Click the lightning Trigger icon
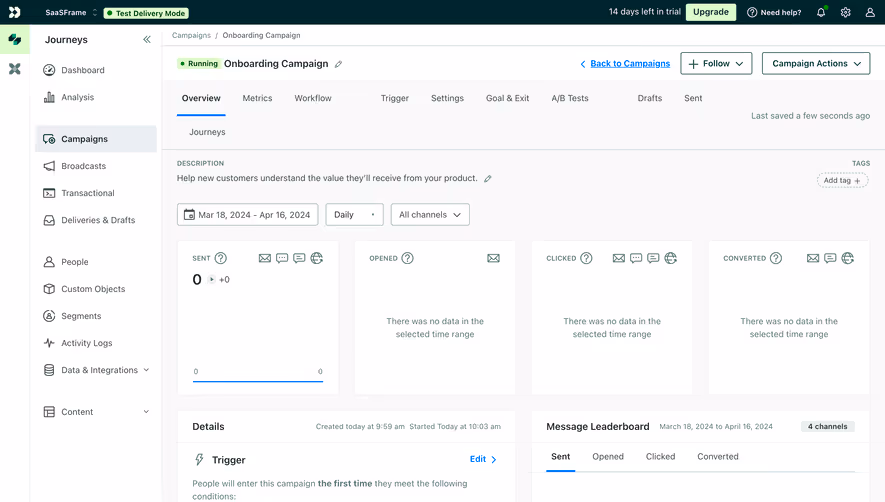The image size is (885, 502). point(199,460)
